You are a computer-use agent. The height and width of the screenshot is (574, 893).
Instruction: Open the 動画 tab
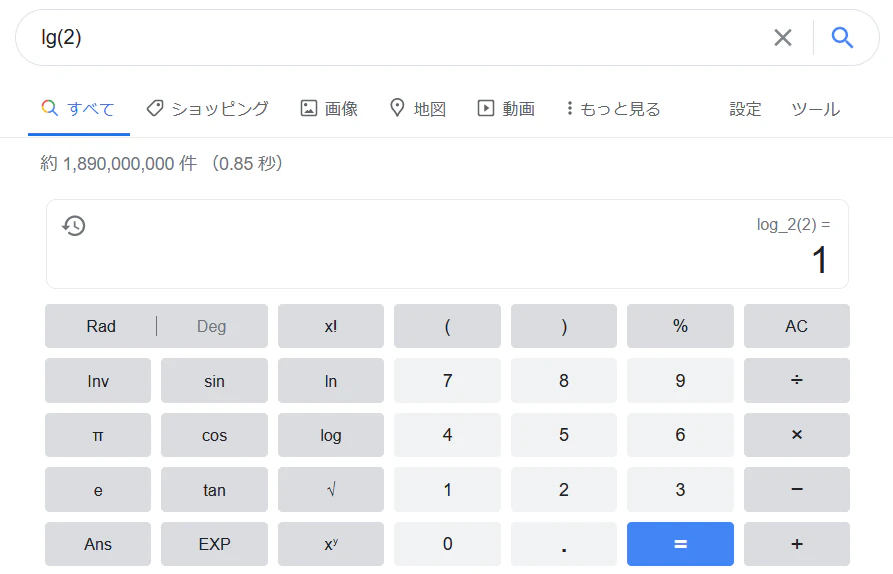[x=506, y=109]
